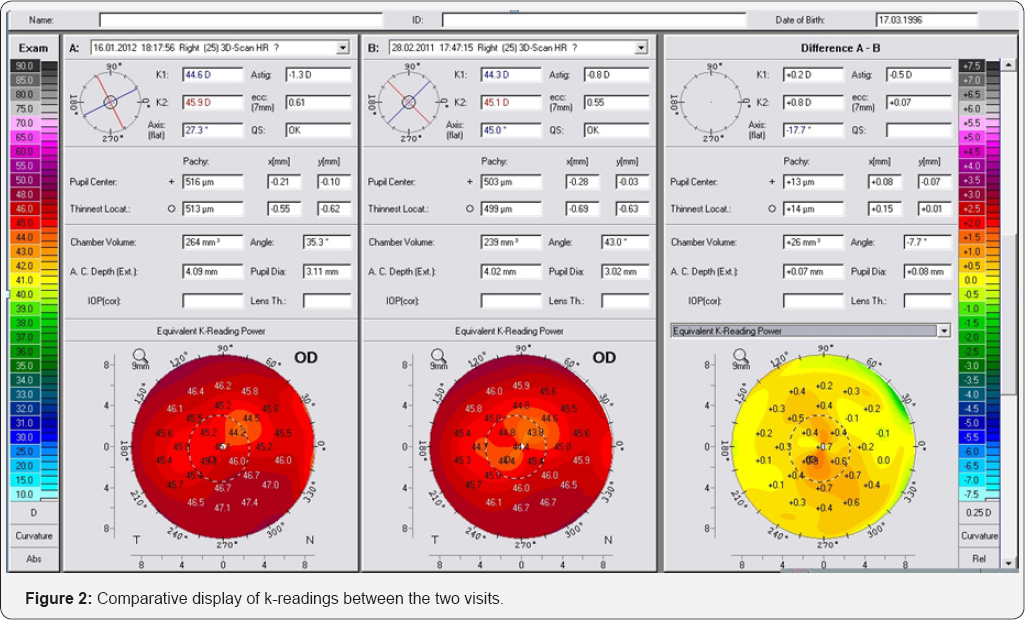The image size is (1025, 620).
Task: Toggle the Curvature button under left color scale
Action: (x=33, y=536)
